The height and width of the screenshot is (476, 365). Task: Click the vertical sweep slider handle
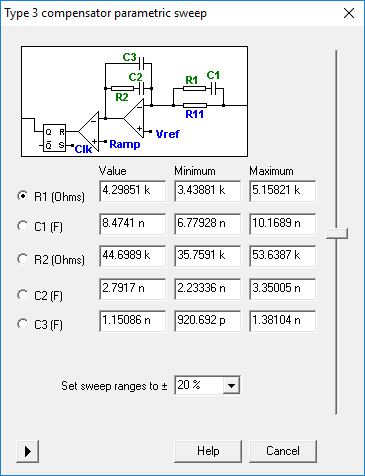(x=337, y=233)
